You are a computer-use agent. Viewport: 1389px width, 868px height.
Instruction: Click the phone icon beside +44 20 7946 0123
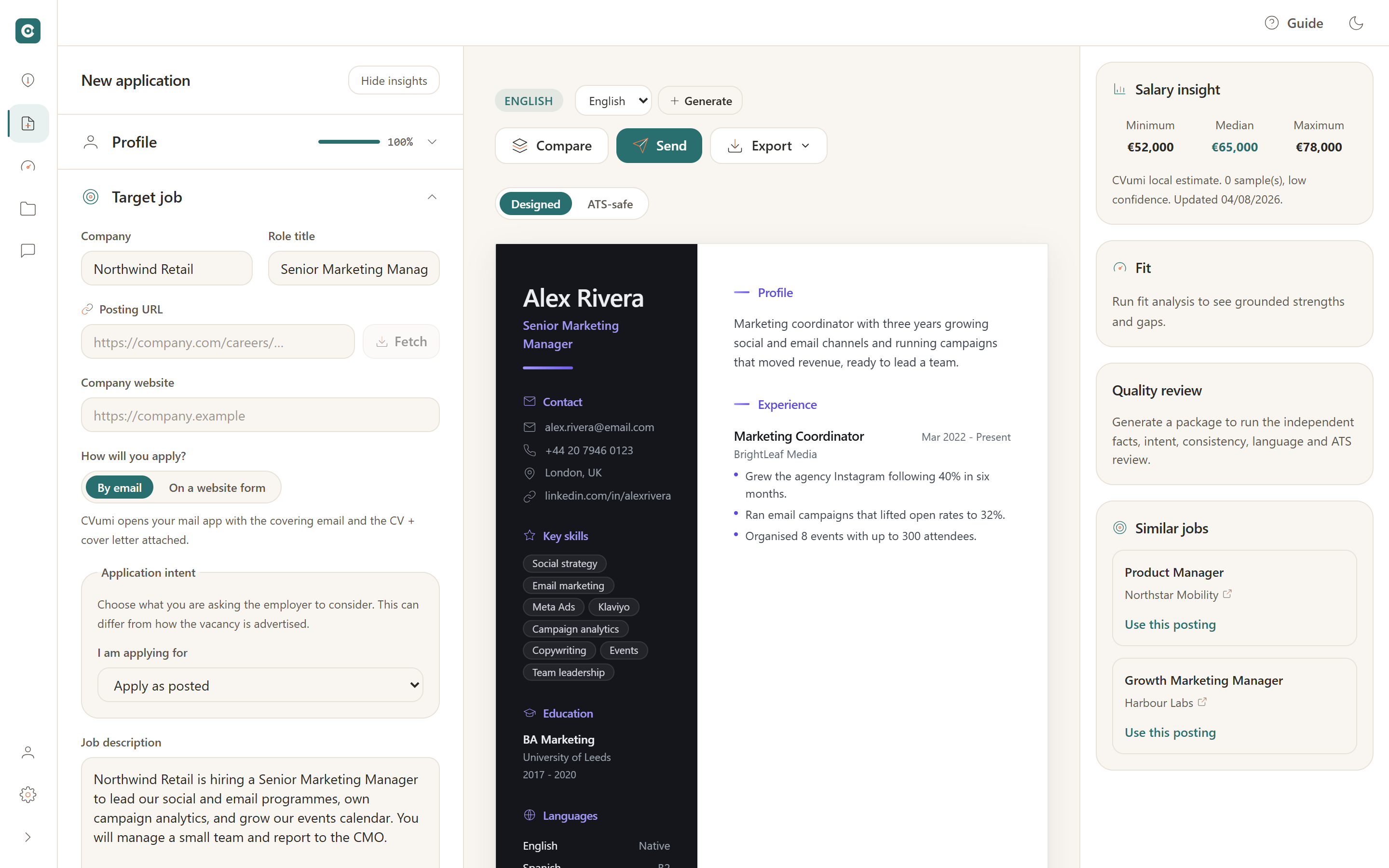529,451
